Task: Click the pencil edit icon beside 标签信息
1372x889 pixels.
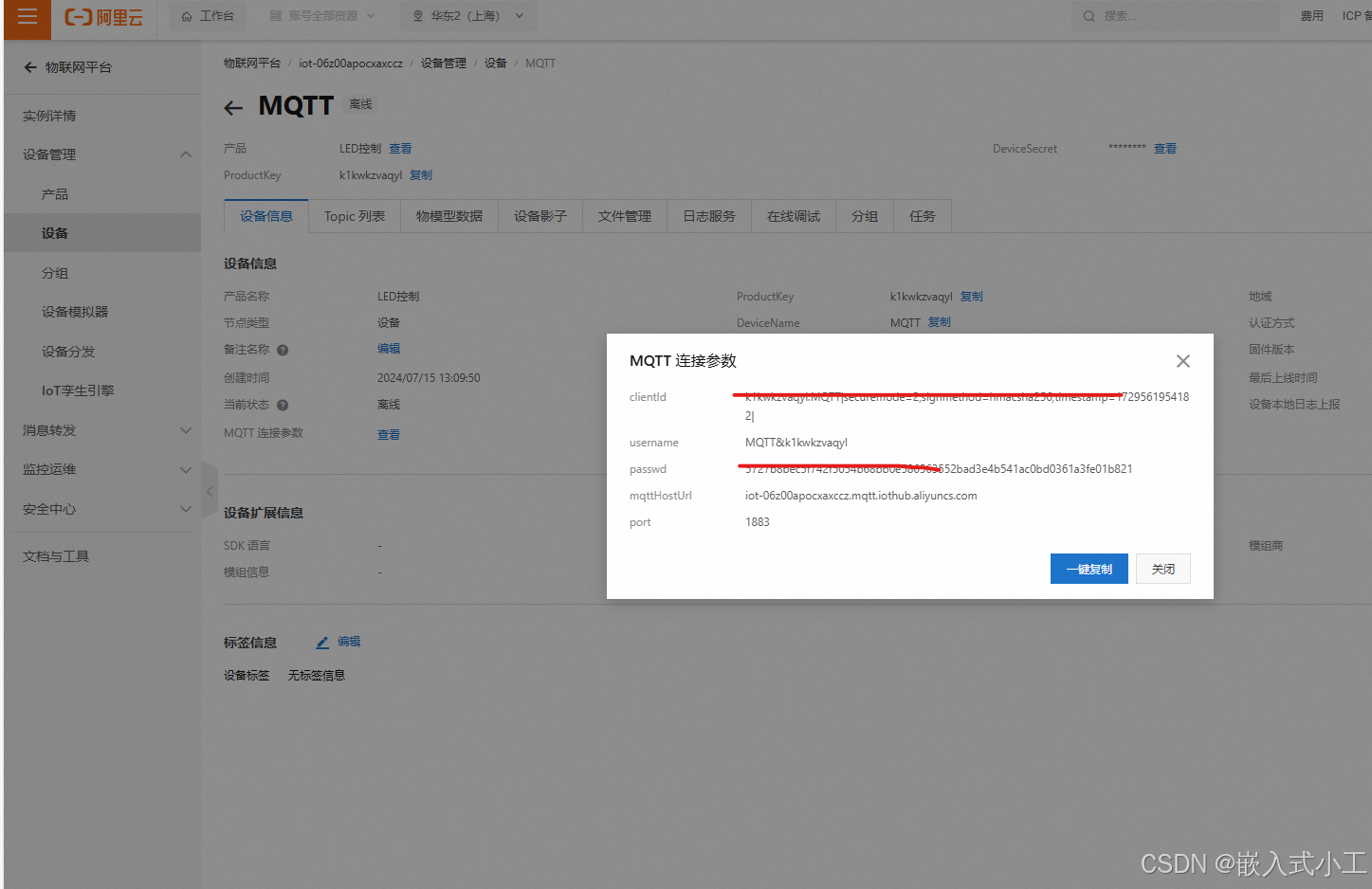Action: click(x=320, y=642)
